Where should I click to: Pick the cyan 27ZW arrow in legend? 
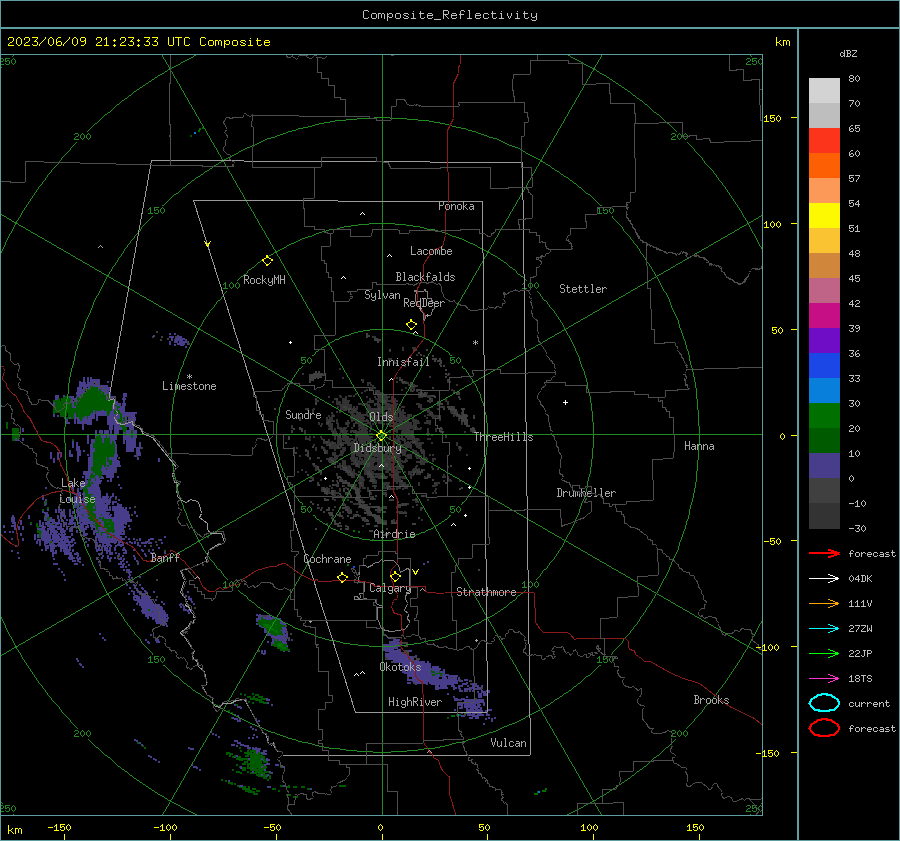tap(824, 629)
